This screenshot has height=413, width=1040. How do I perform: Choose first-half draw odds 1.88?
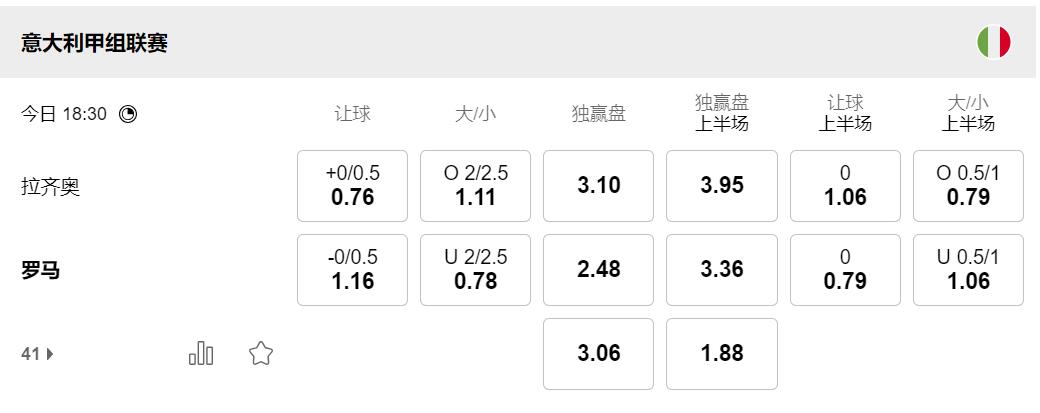tap(722, 354)
